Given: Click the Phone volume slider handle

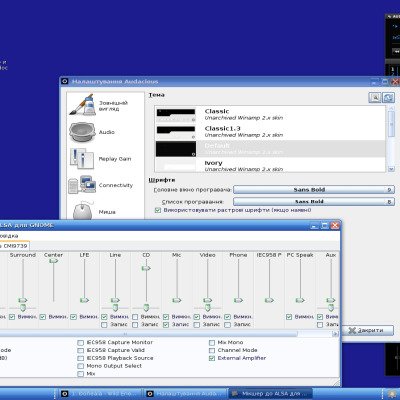Looking at the screenshot, I should click(x=238, y=300).
